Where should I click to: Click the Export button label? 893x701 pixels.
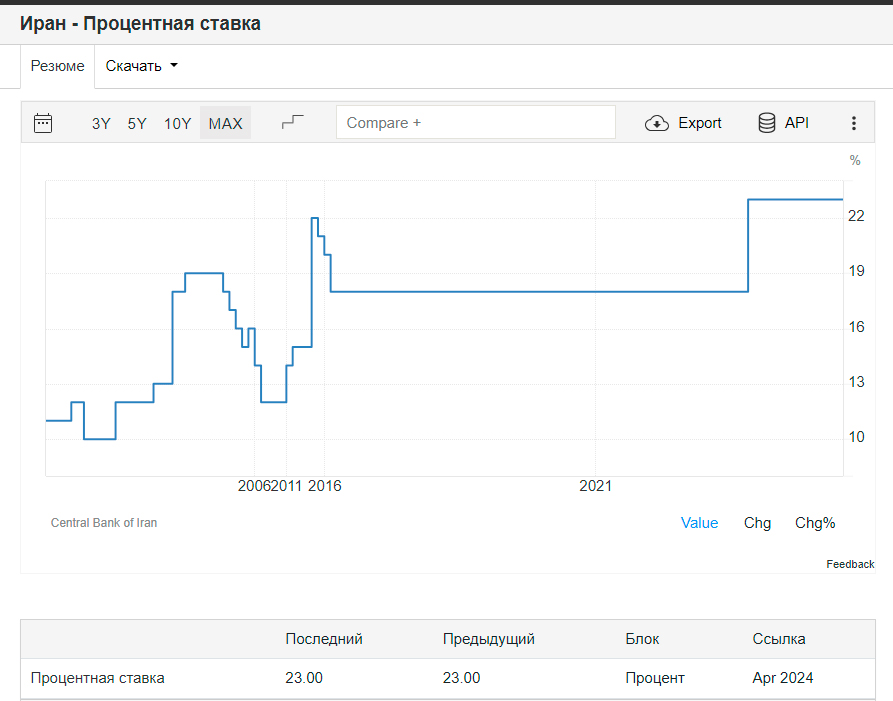tap(699, 123)
